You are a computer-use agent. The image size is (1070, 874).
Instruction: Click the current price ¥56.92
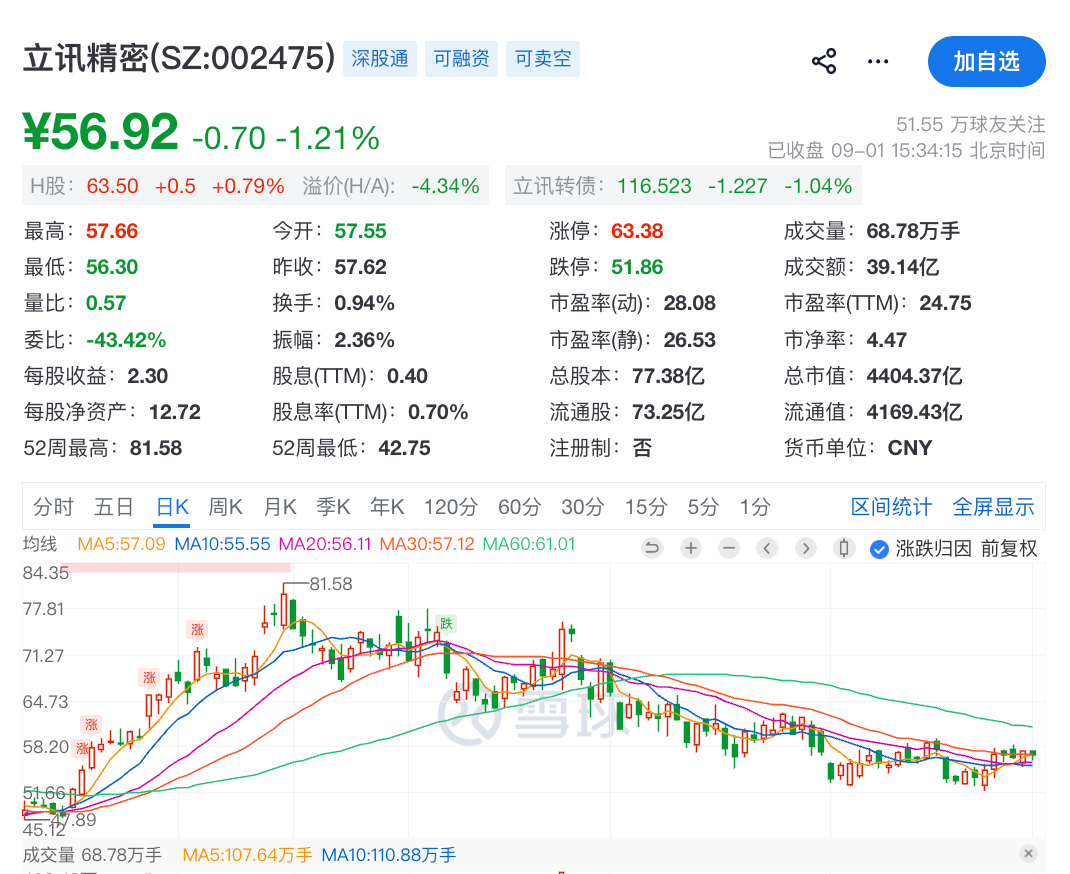pyautogui.click(x=101, y=132)
